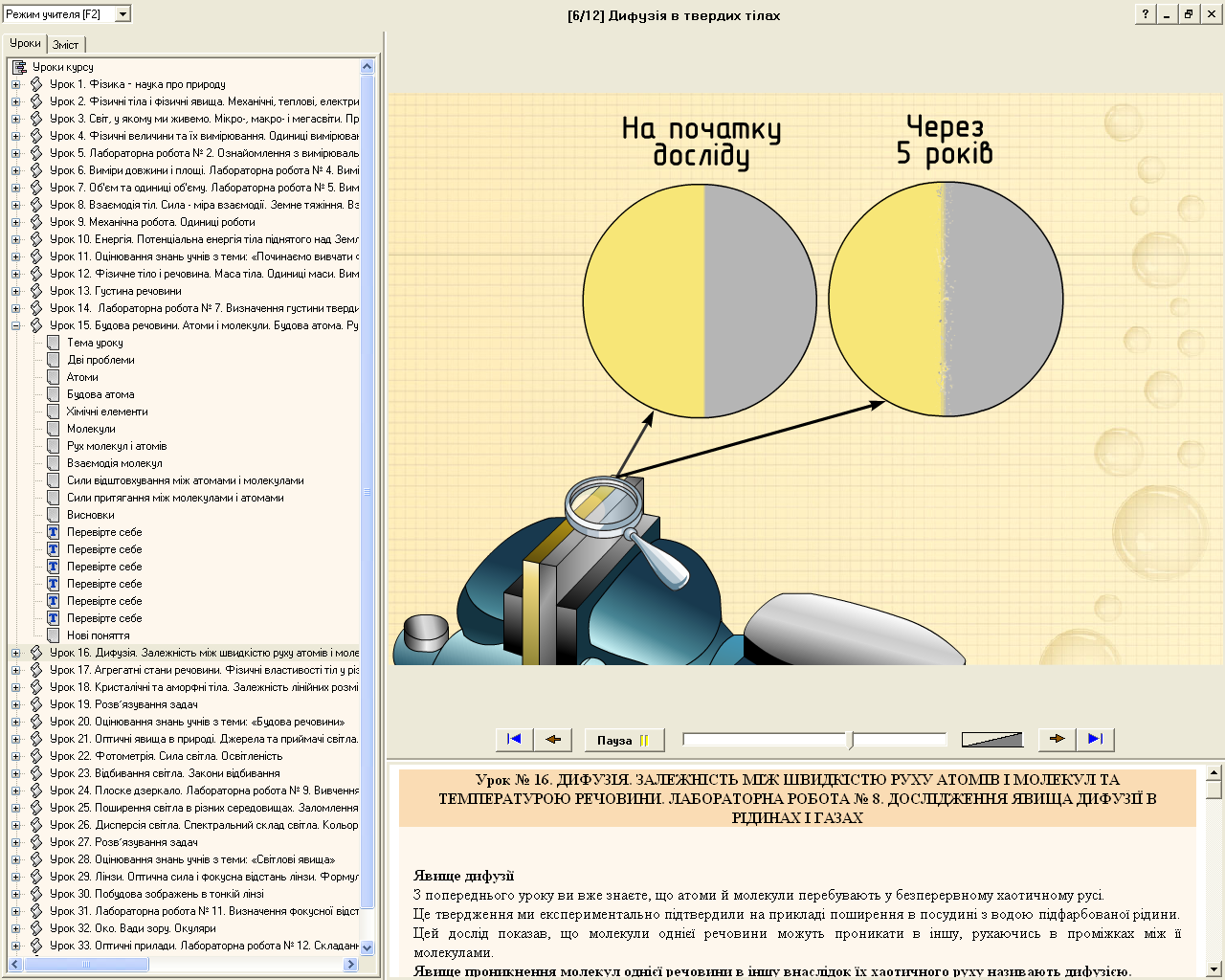Expand the Урок 19 tree node

pyautogui.click(x=15, y=704)
